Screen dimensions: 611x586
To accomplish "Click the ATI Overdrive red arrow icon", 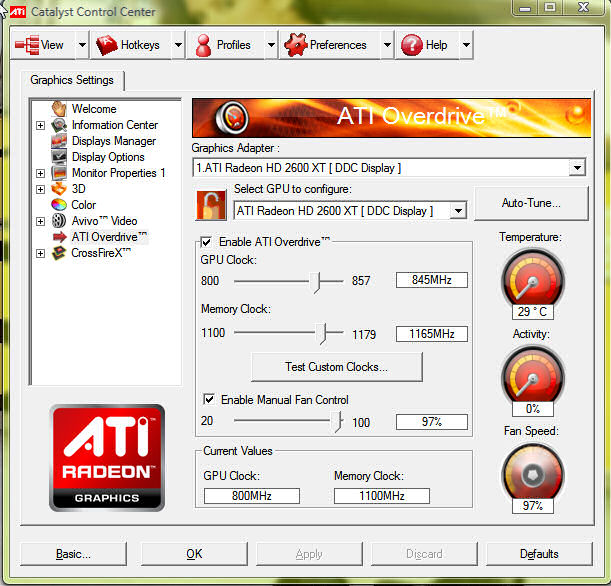I will (x=60, y=237).
